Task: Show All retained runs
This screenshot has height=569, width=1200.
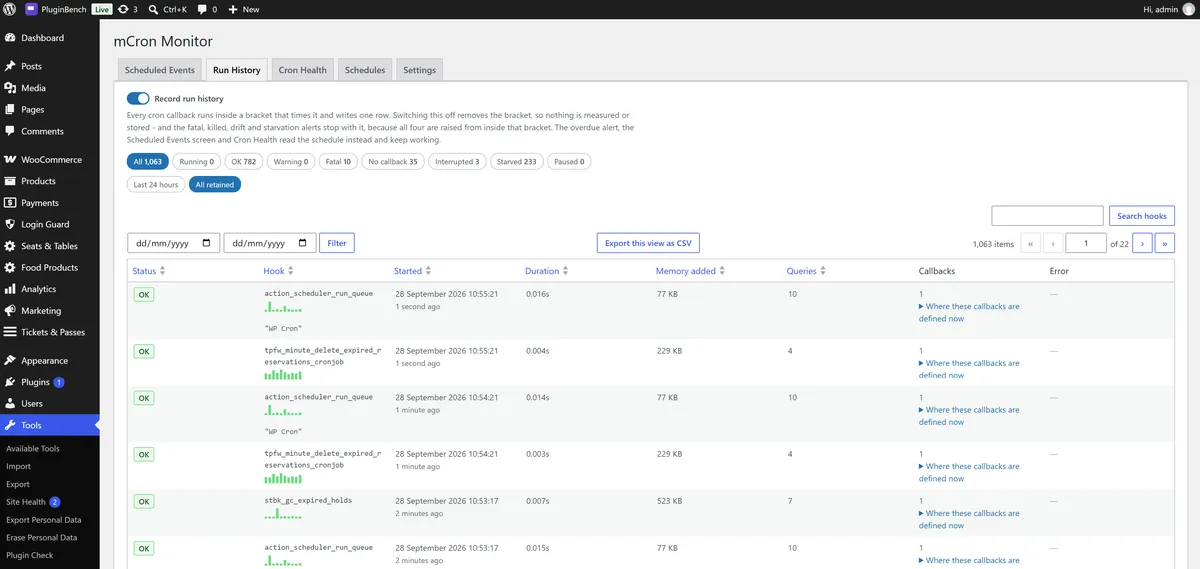Action: [x=215, y=185]
